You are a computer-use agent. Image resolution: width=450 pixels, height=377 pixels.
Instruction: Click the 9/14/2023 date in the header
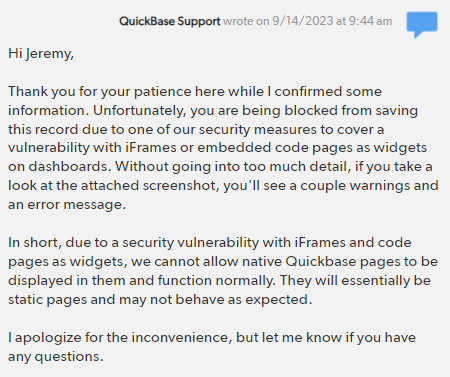coord(303,21)
